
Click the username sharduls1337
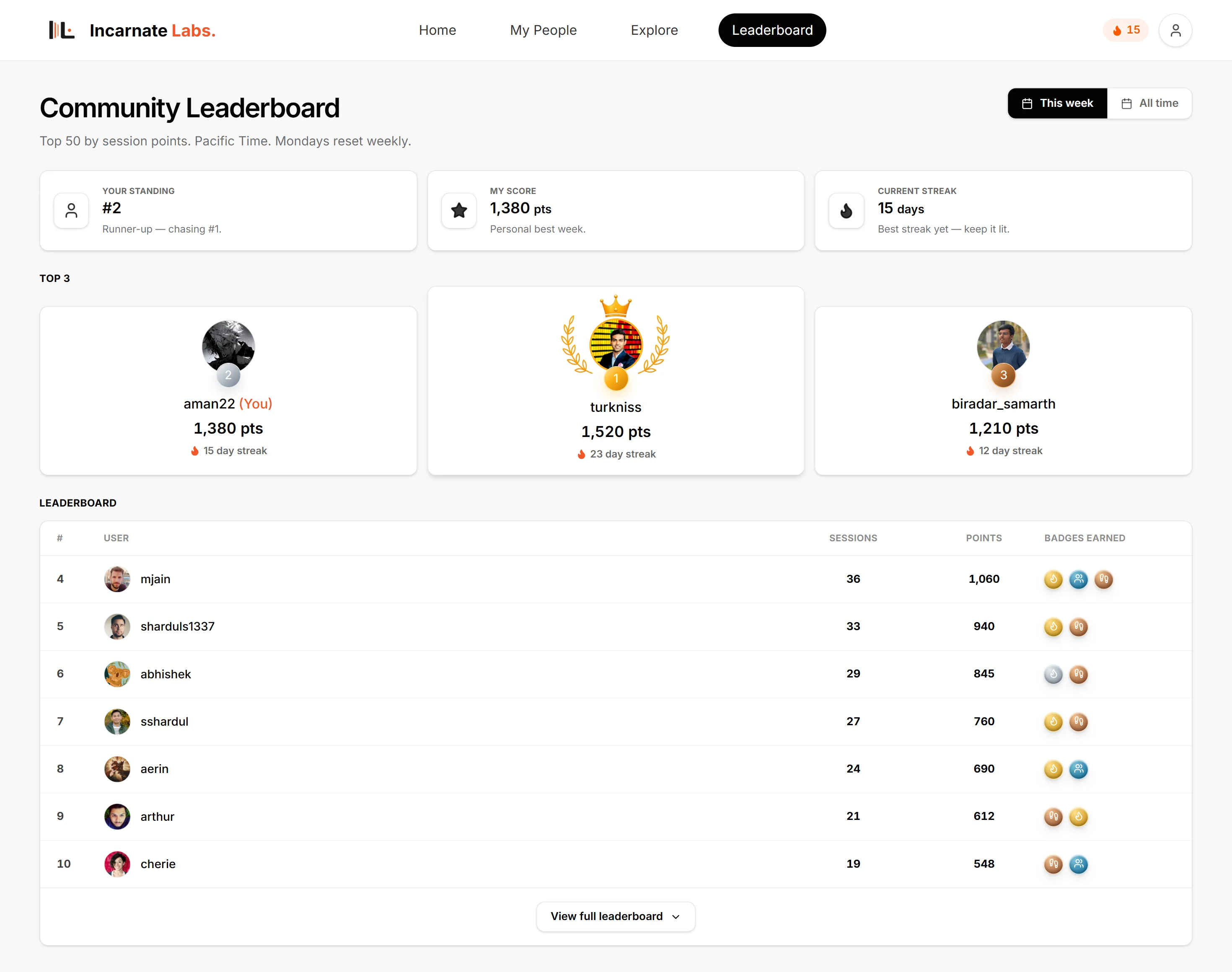click(x=178, y=627)
